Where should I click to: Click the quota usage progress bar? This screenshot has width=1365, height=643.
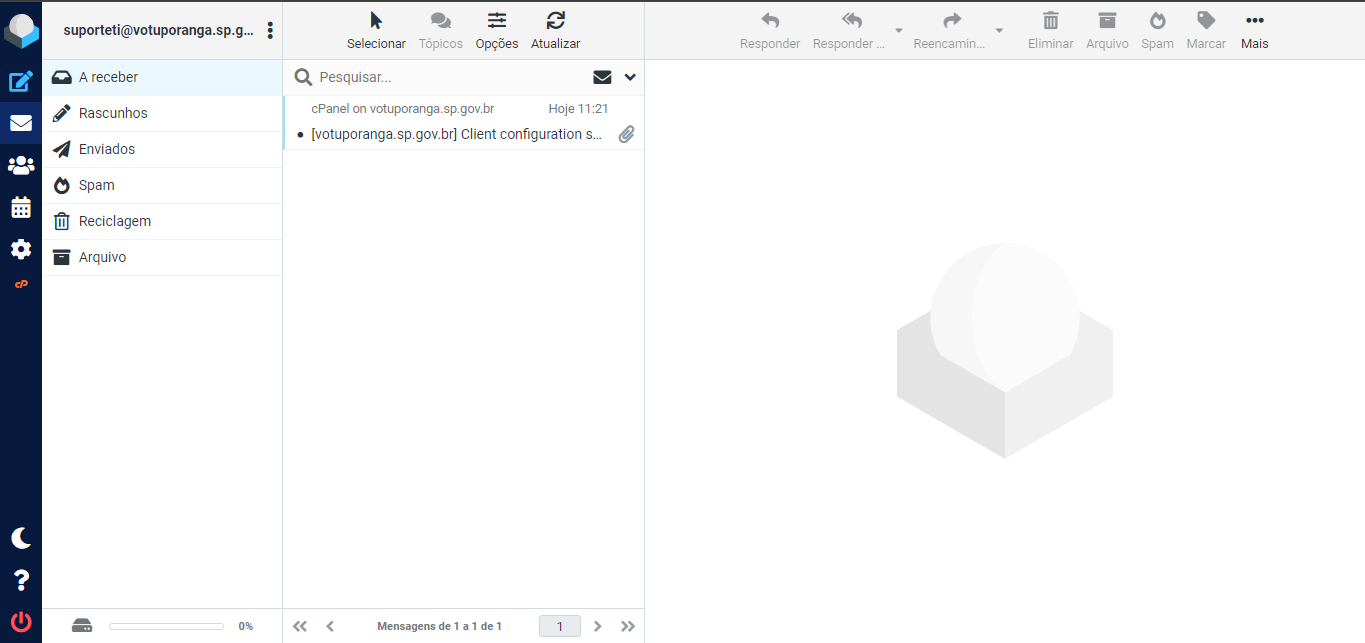click(x=166, y=626)
